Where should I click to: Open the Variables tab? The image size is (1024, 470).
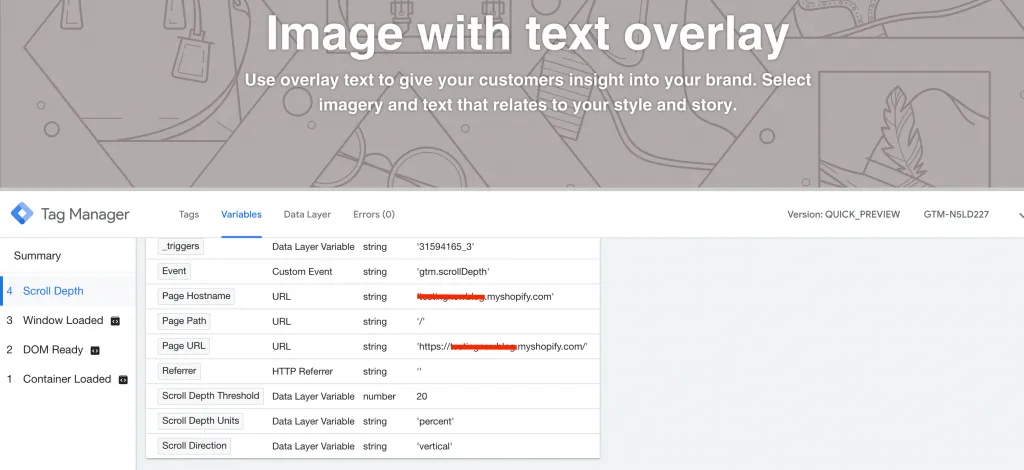point(242,214)
